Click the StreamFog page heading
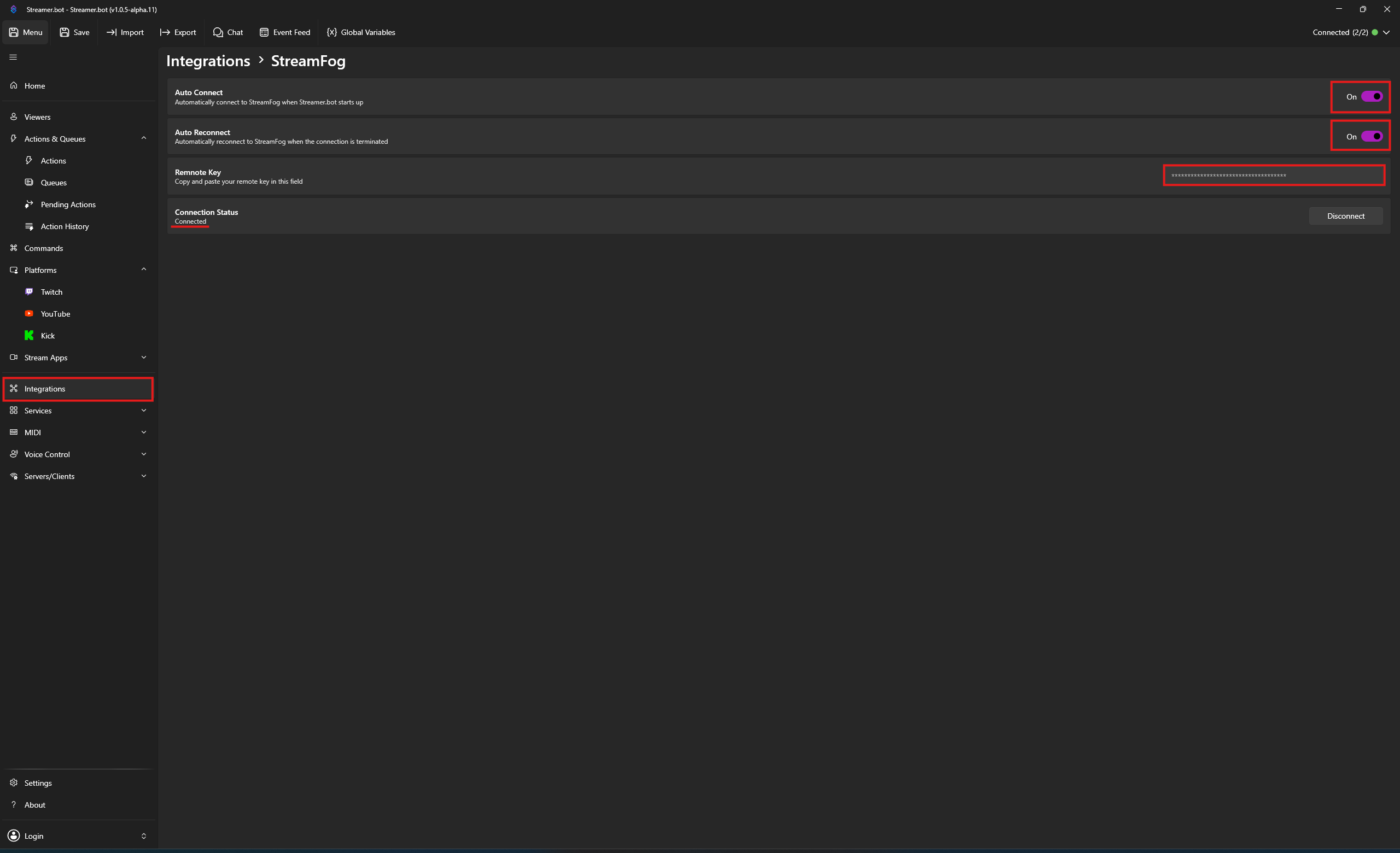This screenshot has width=1400, height=853. [x=308, y=61]
